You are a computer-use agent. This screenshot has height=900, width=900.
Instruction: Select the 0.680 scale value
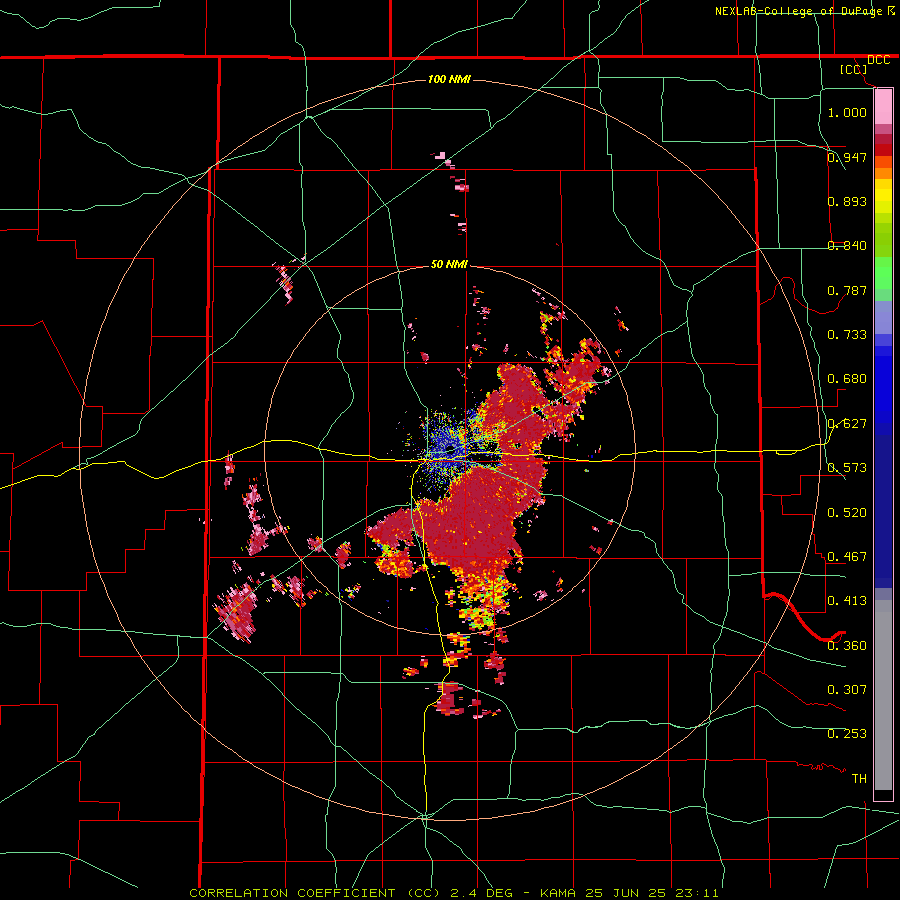pyautogui.click(x=847, y=378)
